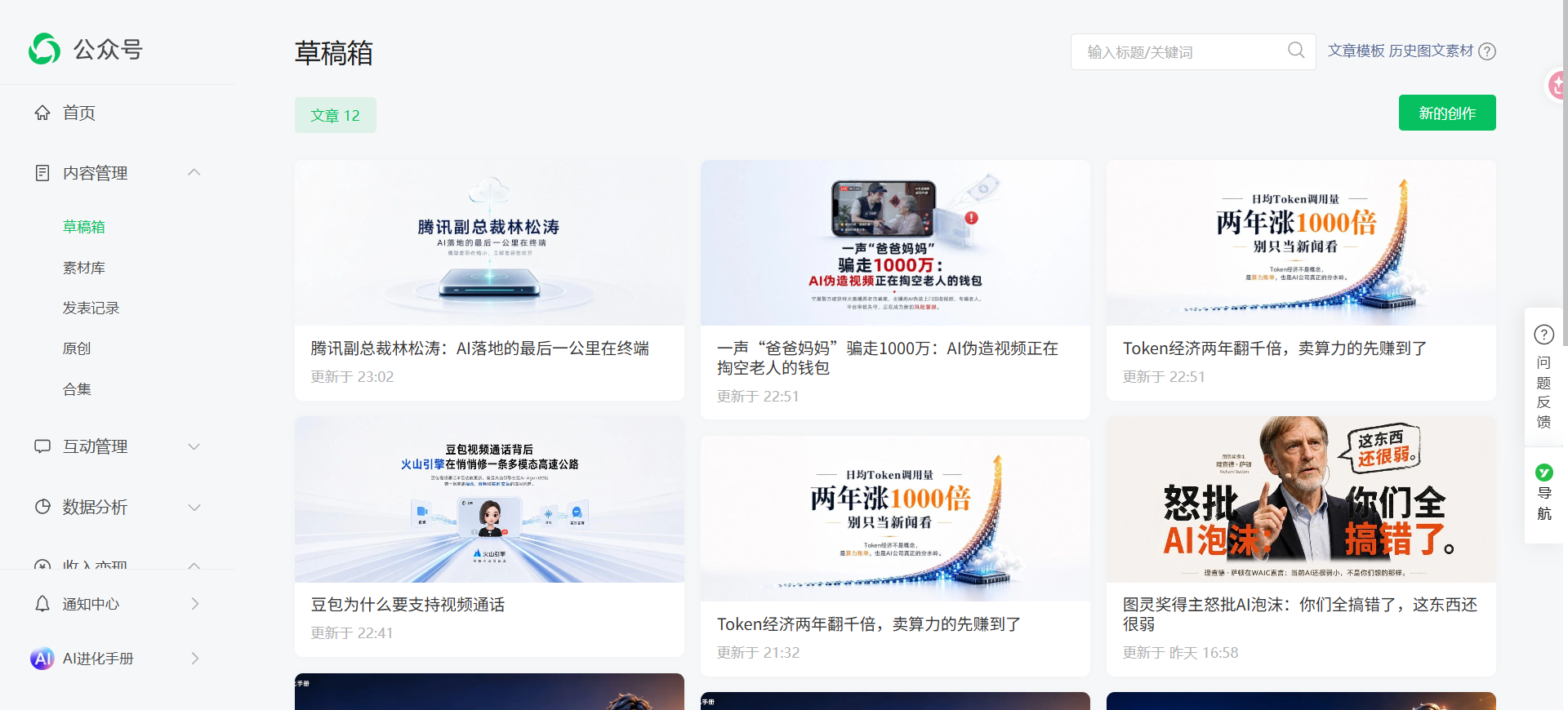Click the 互动管理 chat bubble icon
This screenshot has width=1568, height=710.
[x=42, y=446]
